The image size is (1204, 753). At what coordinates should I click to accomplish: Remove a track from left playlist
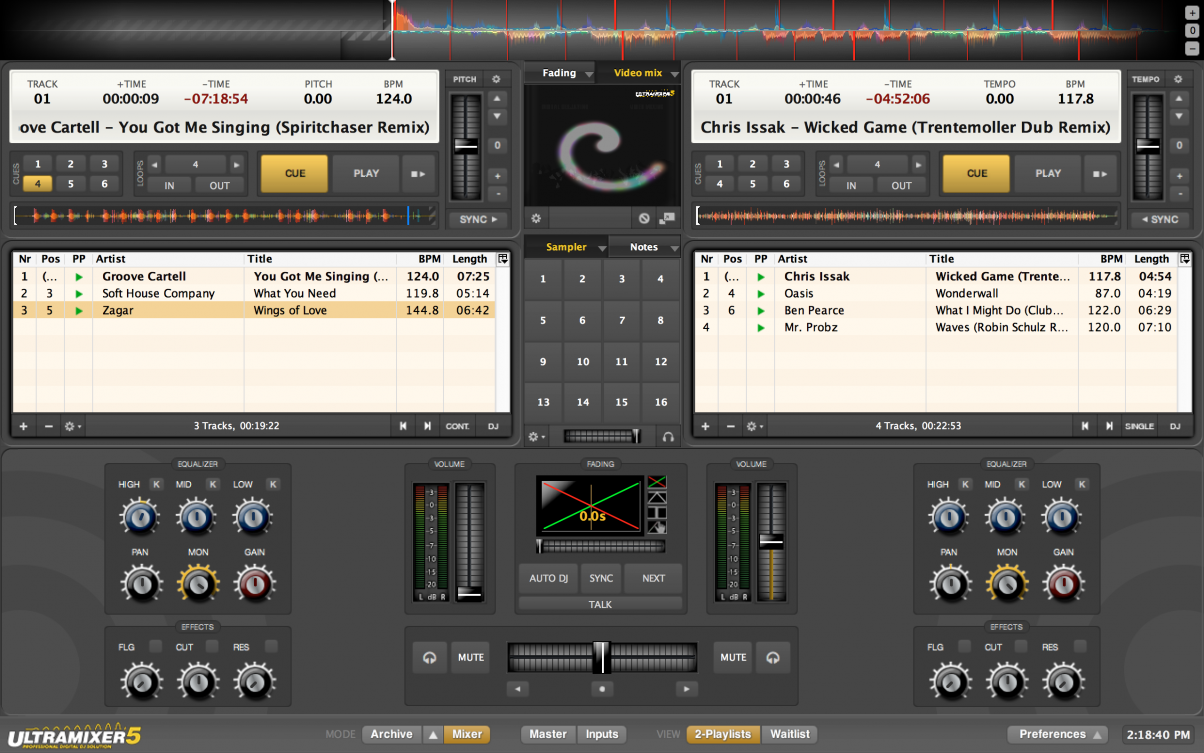point(48,426)
